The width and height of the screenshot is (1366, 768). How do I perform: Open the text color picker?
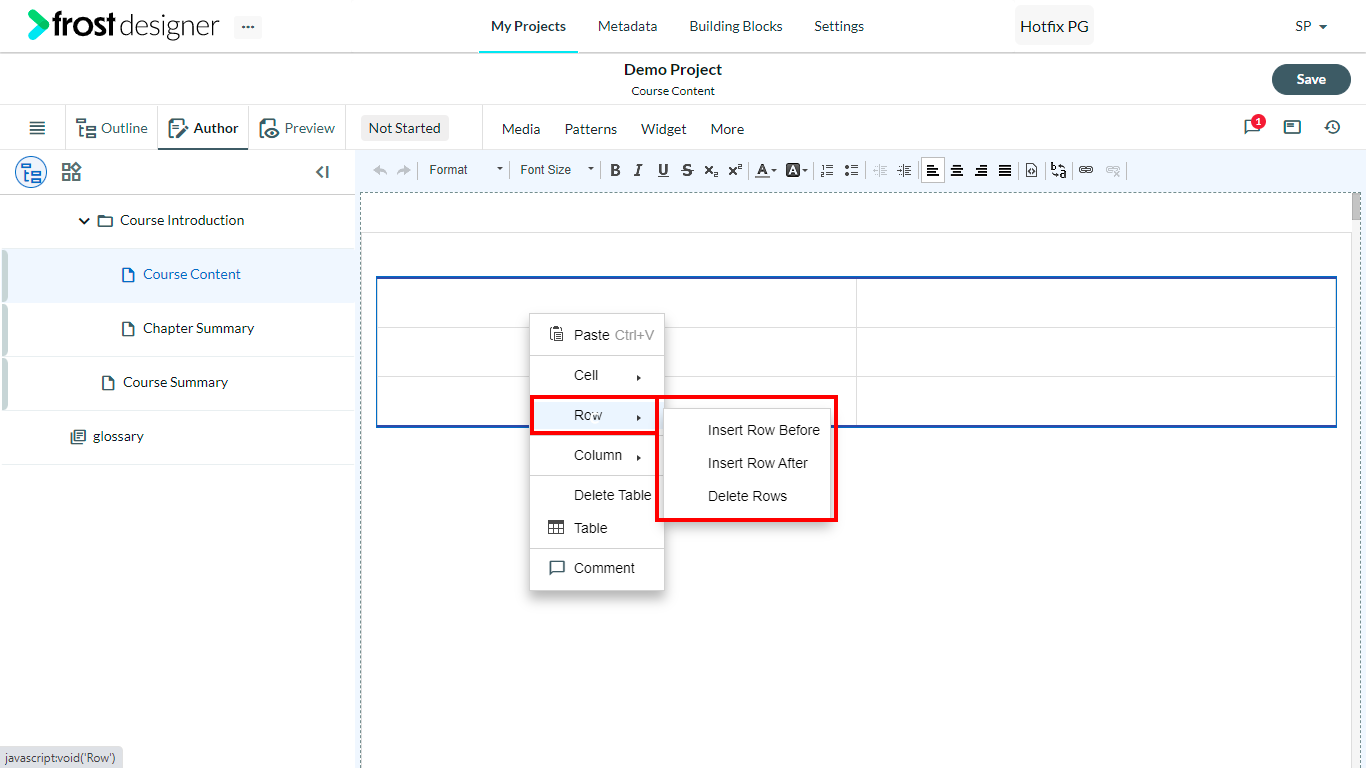pos(766,170)
